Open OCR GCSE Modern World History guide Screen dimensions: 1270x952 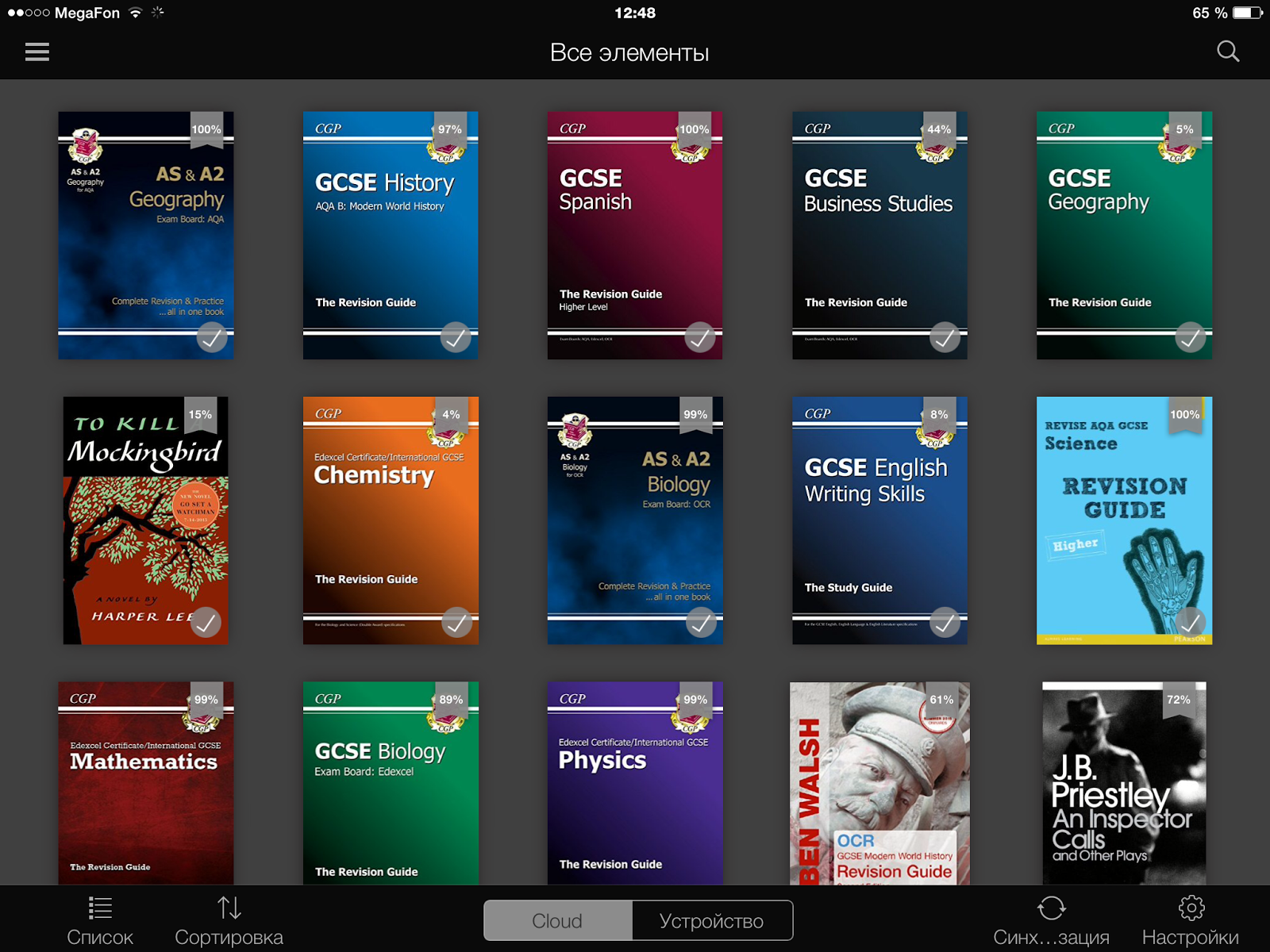[x=879, y=783]
